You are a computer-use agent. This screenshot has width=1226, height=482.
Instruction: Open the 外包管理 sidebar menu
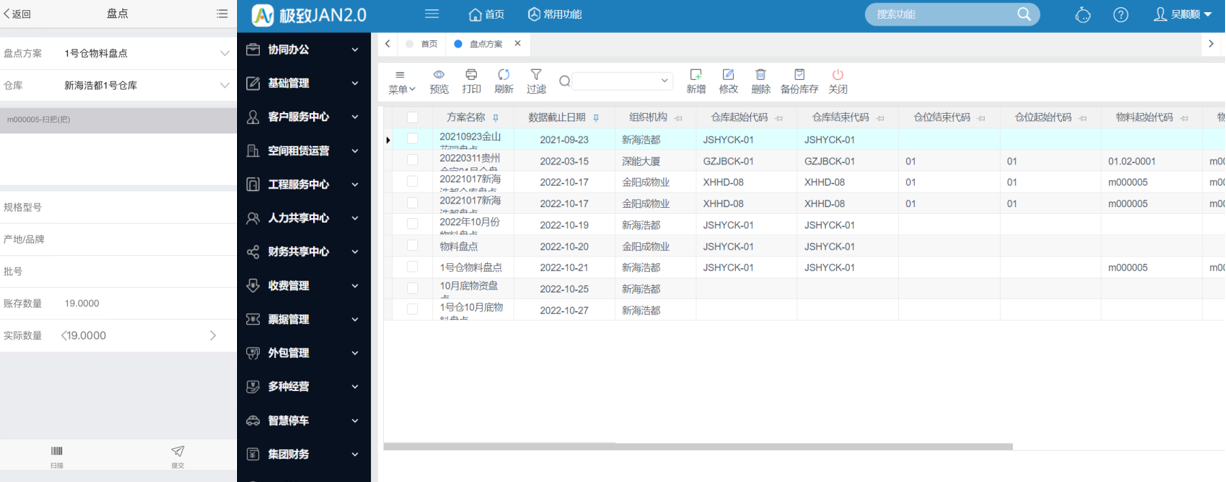(x=303, y=353)
